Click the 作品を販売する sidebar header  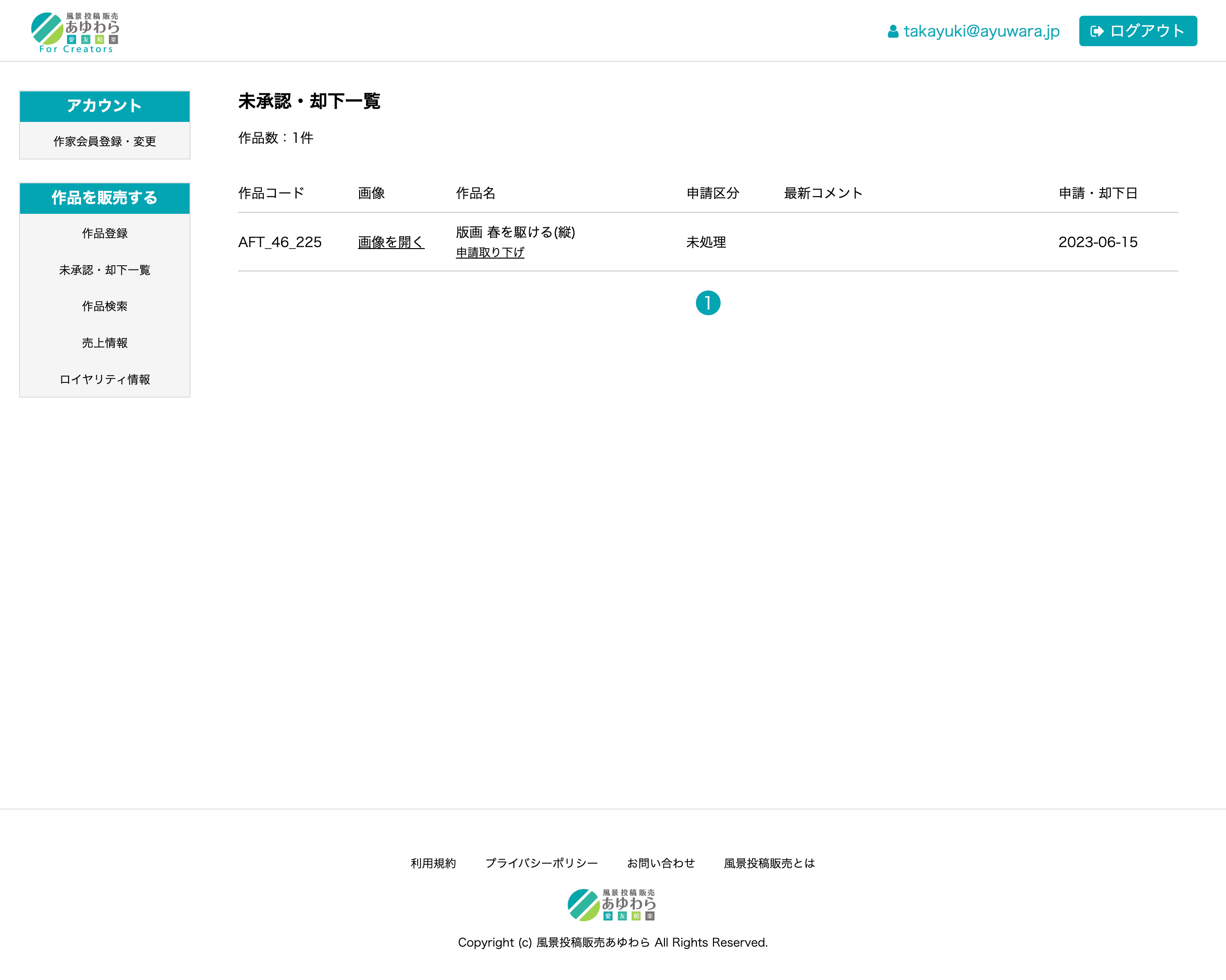[105, 199]
